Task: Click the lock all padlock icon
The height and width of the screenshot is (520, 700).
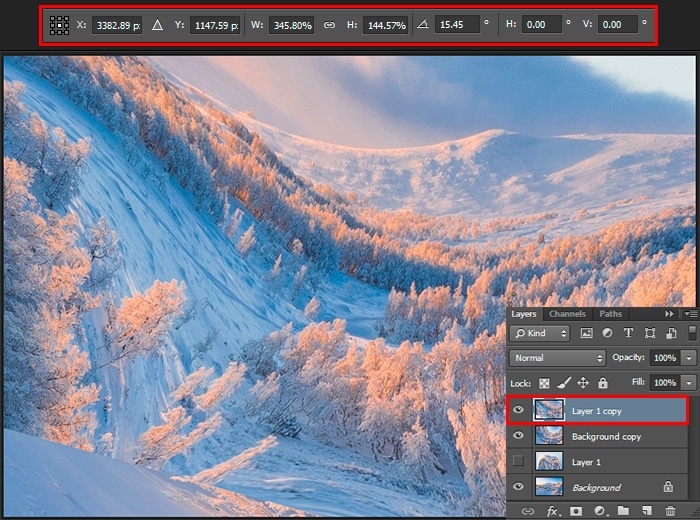Action: tap(602, 383)
